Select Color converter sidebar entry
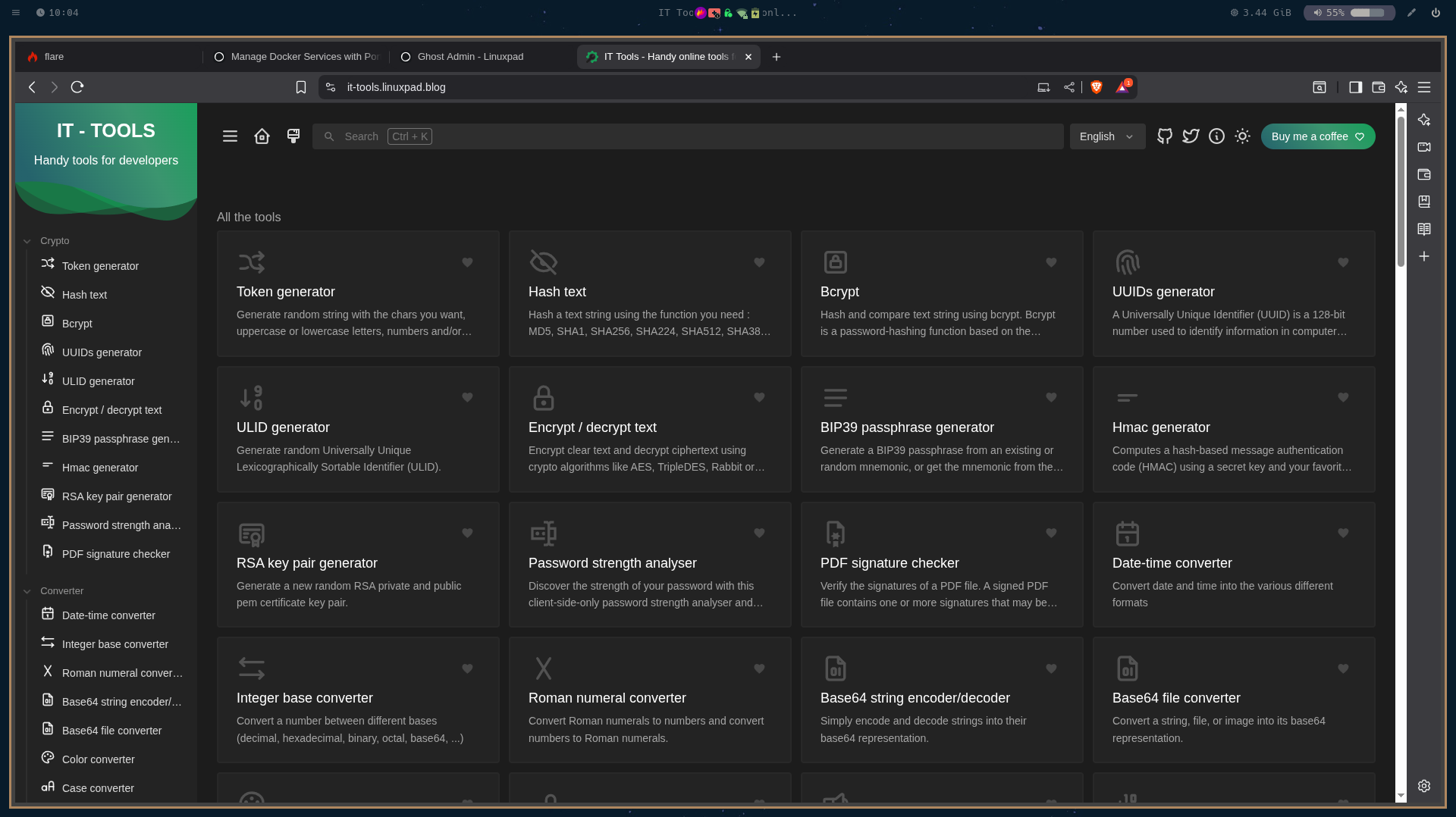The height and width of the screenshot is (817, 1456). (x=98, y=759)
